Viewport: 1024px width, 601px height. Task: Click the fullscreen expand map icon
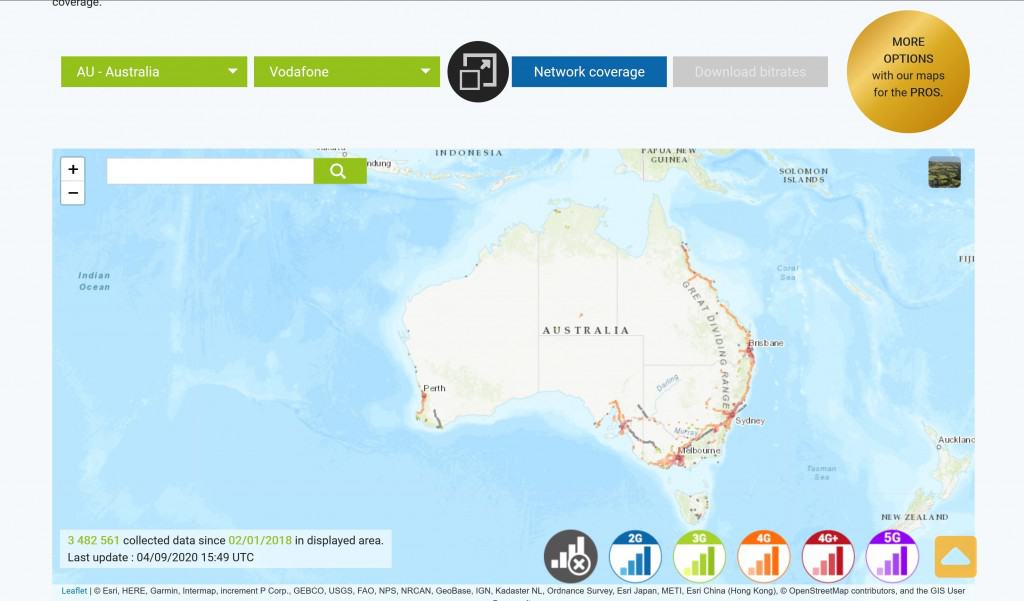coord(478,72)
